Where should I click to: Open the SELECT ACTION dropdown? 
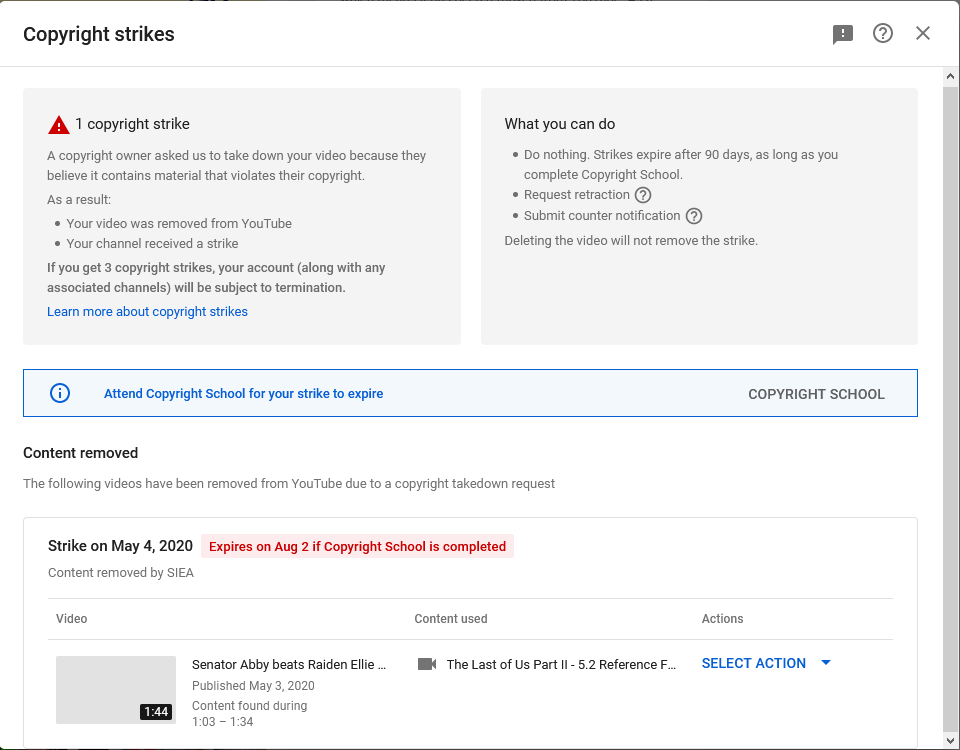point(766,663)
